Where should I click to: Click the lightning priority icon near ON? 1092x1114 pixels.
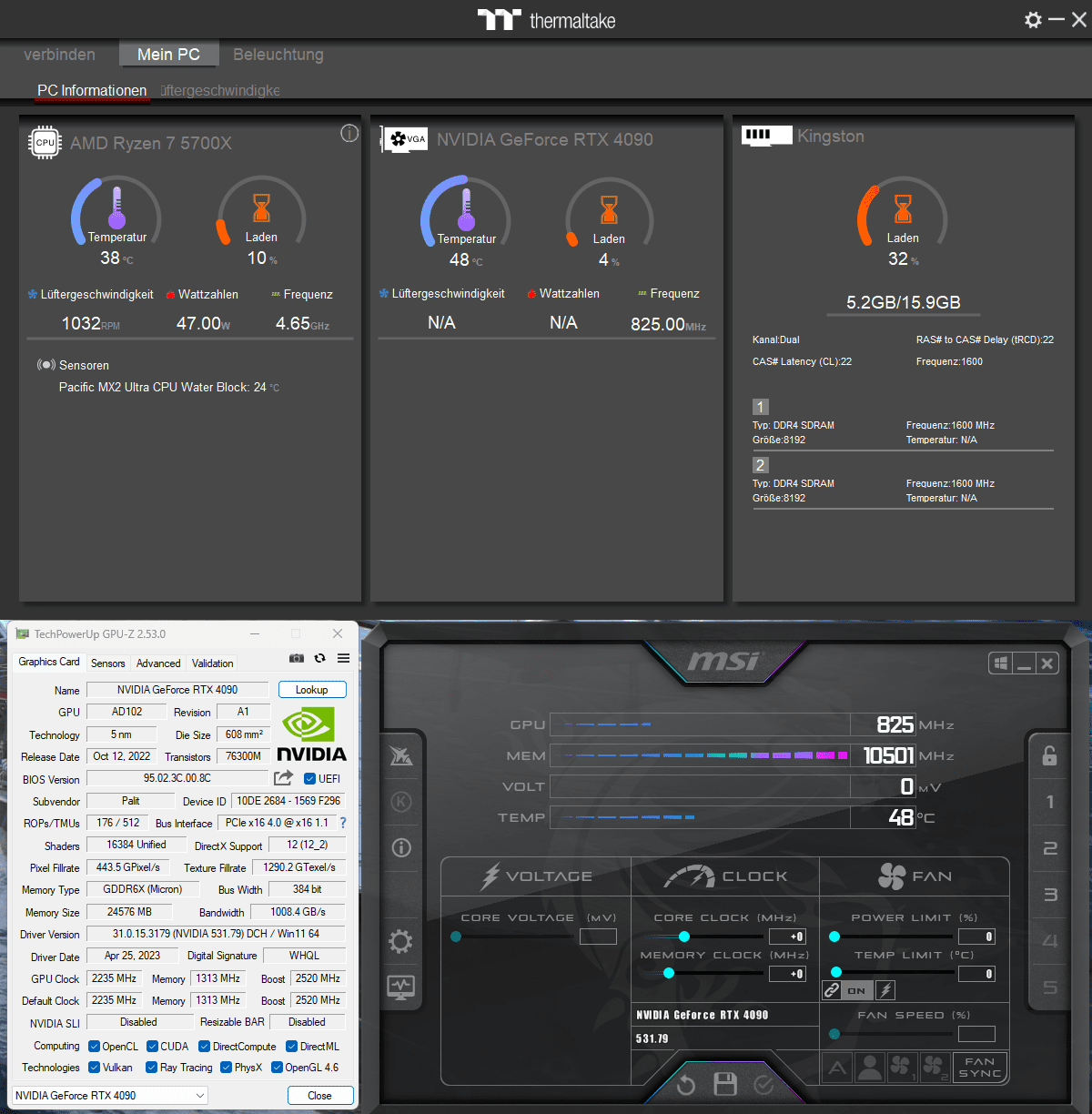coord(886,990)
